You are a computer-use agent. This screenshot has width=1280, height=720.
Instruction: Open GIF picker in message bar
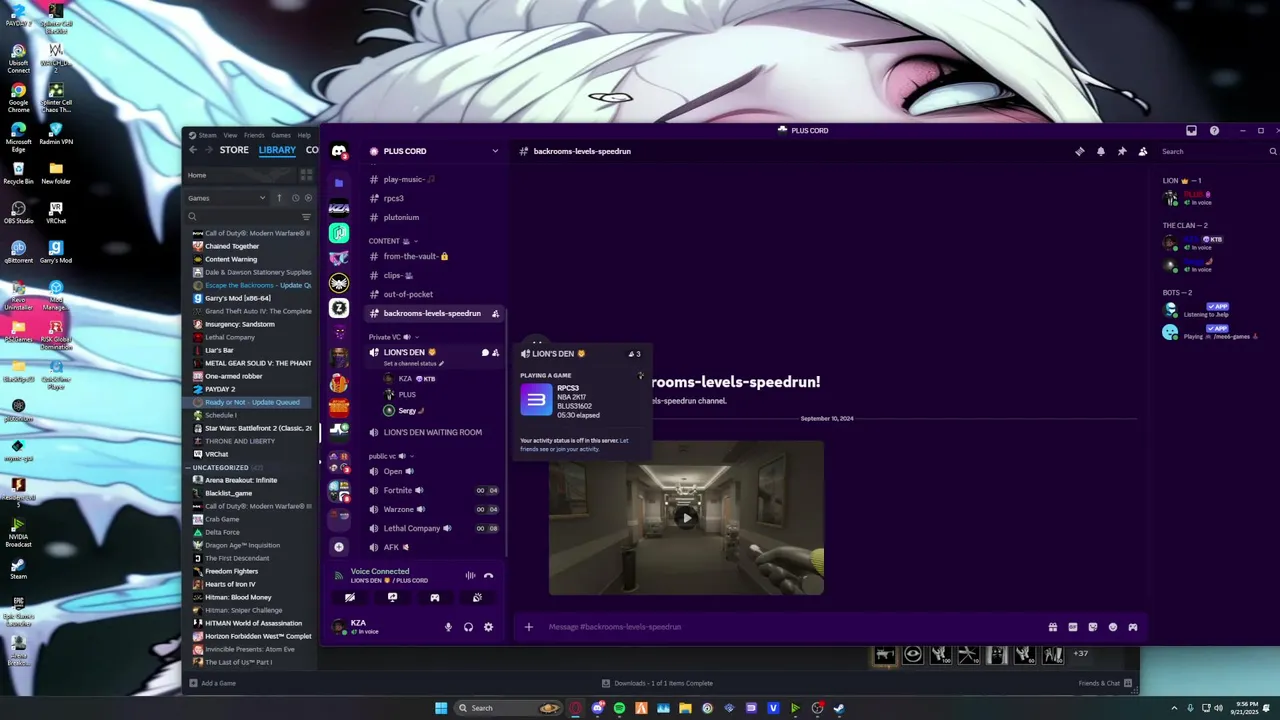(x=1072, y=627)
